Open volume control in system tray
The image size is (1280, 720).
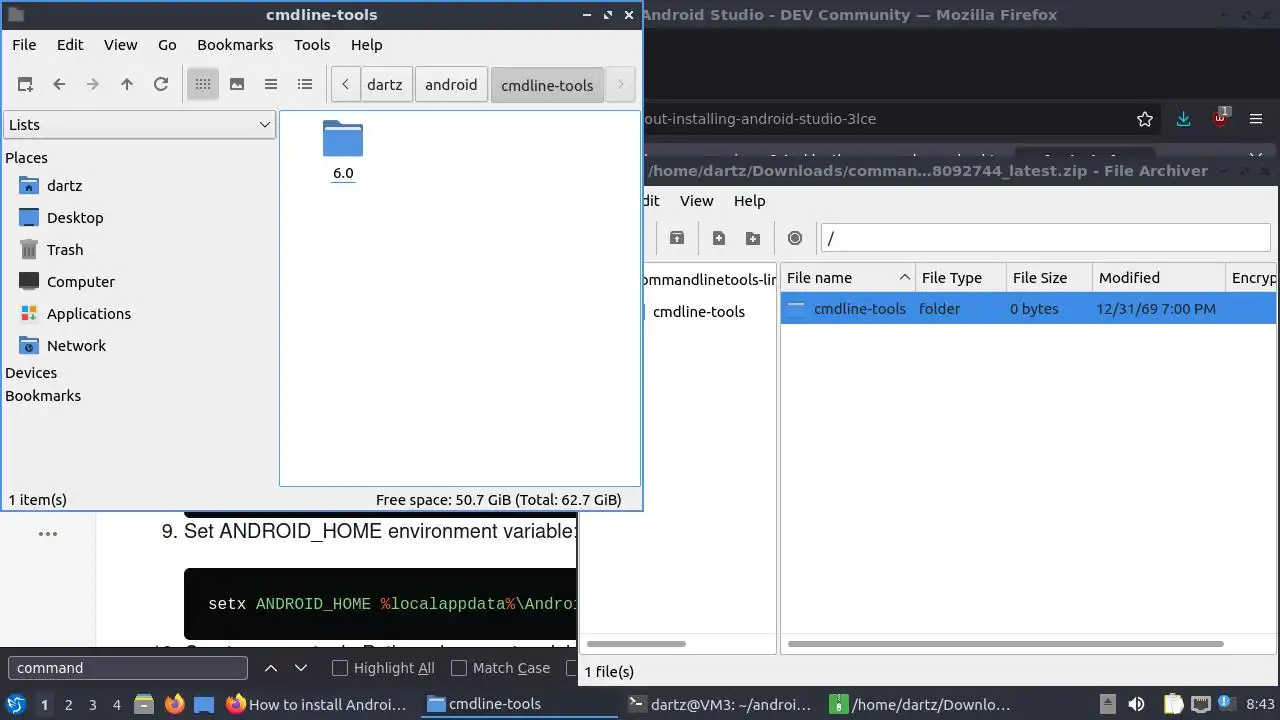click(1136, 704)
